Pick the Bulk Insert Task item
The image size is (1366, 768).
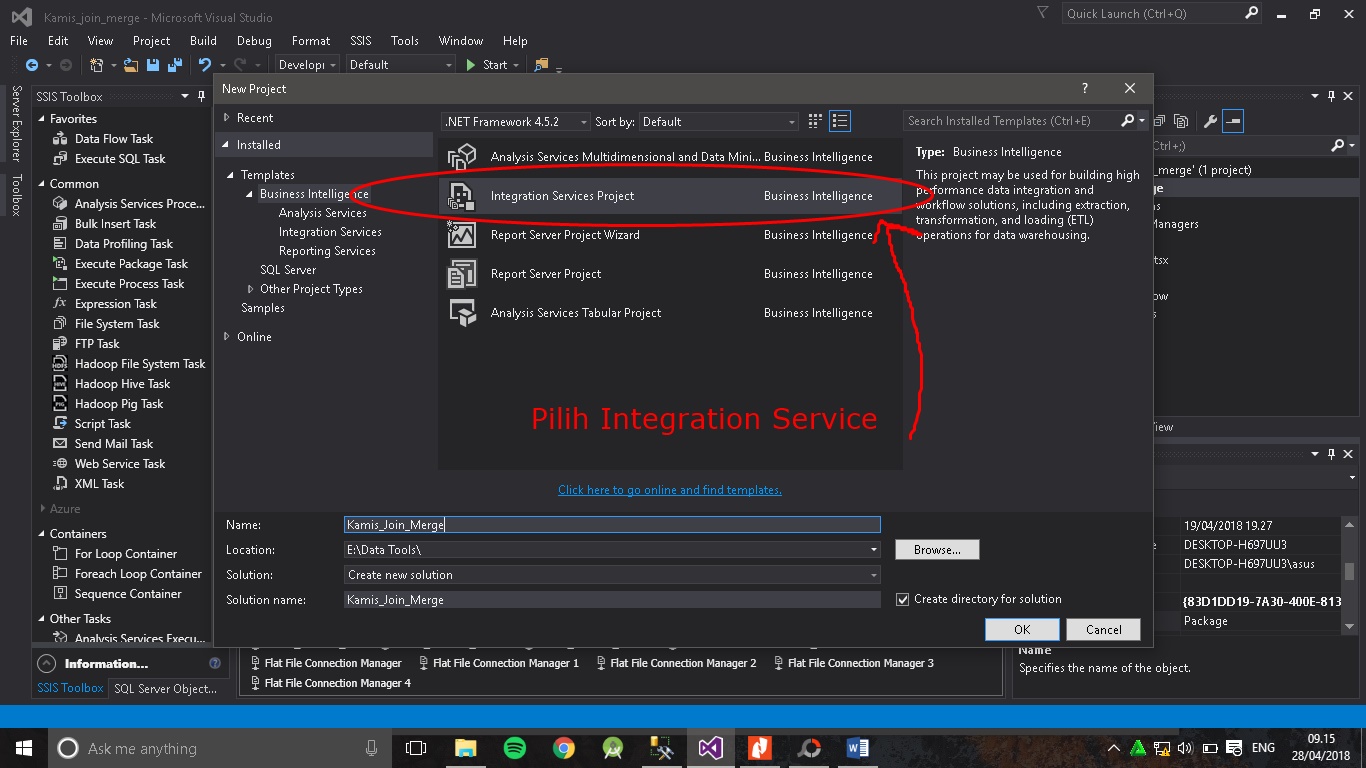[x=115, y=224]
